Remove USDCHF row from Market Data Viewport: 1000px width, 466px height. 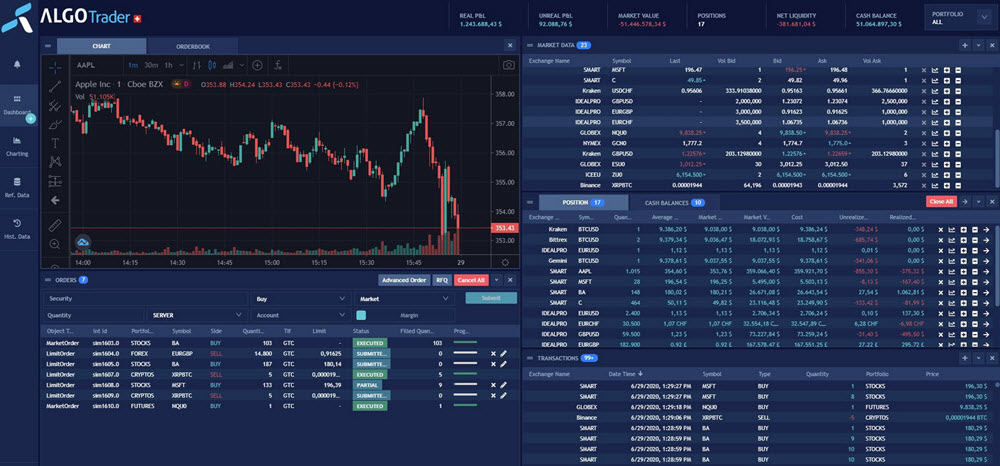(923, 91)
